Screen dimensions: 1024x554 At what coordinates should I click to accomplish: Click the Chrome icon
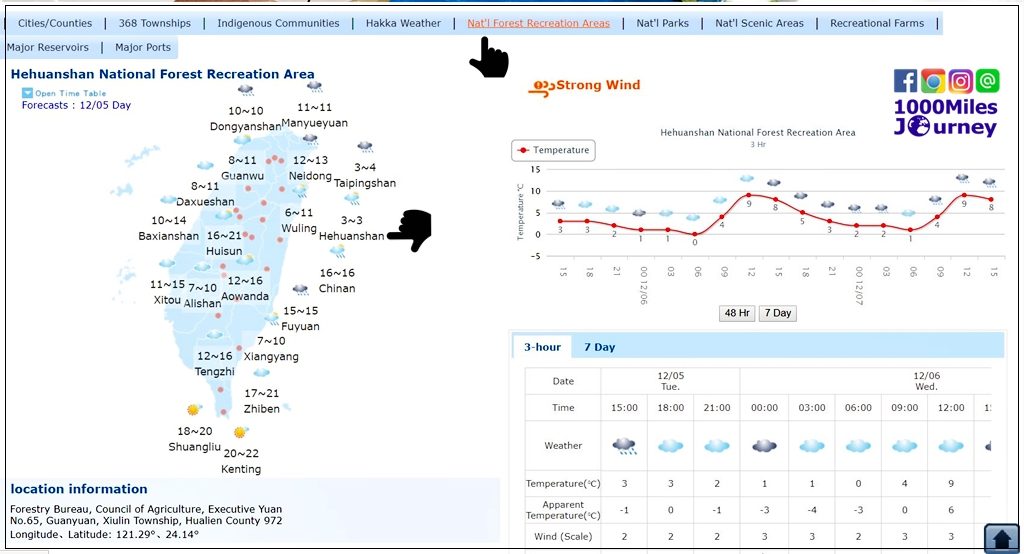click(933, 81)
